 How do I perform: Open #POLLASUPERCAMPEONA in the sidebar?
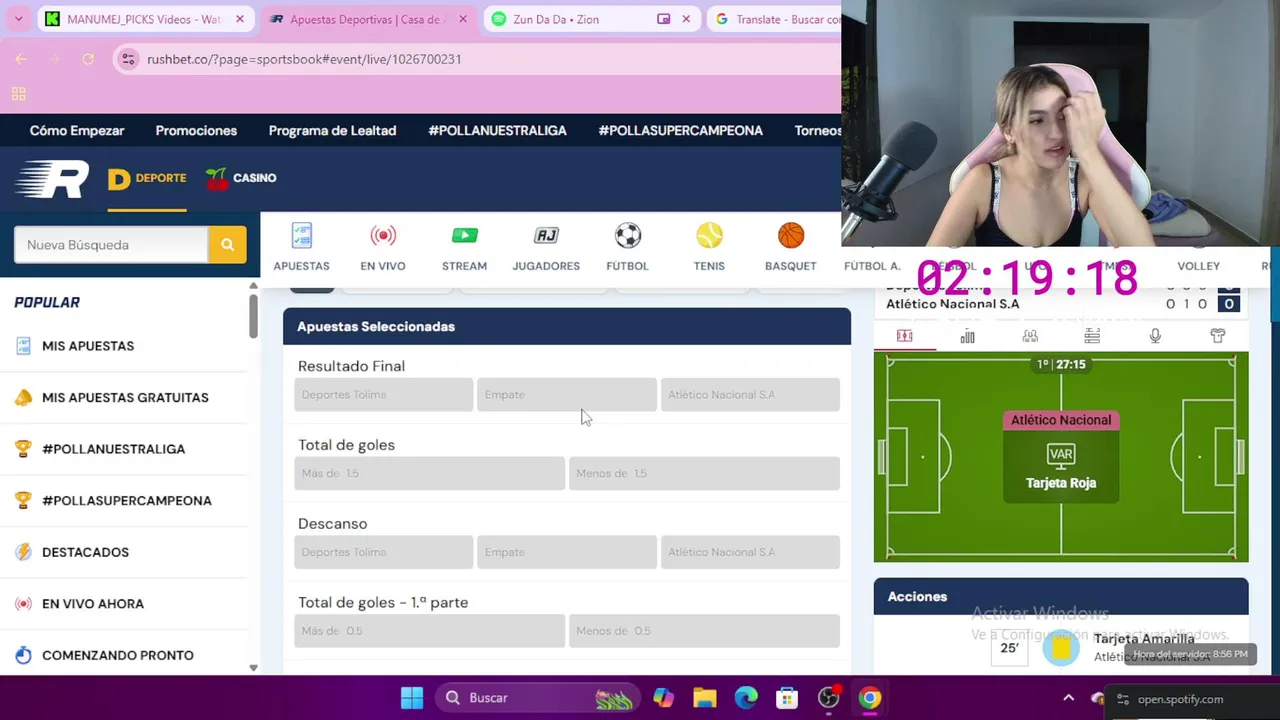coord(125,500)
